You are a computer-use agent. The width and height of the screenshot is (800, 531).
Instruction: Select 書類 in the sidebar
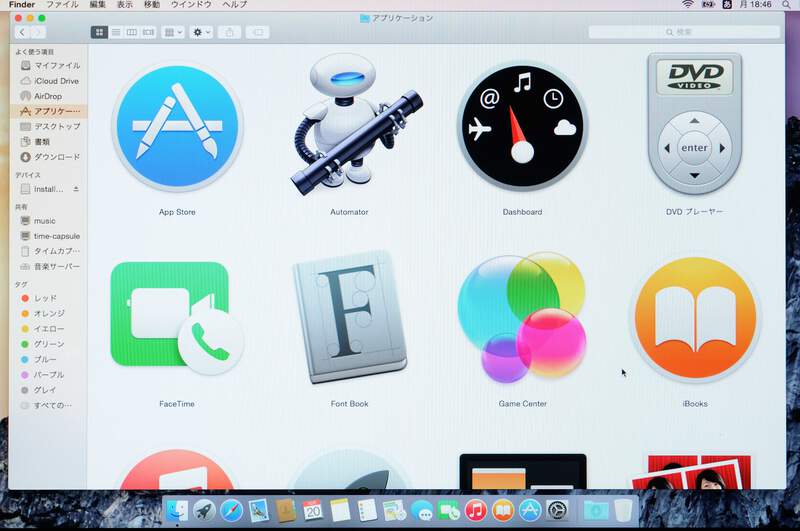(x=50, y=142)
